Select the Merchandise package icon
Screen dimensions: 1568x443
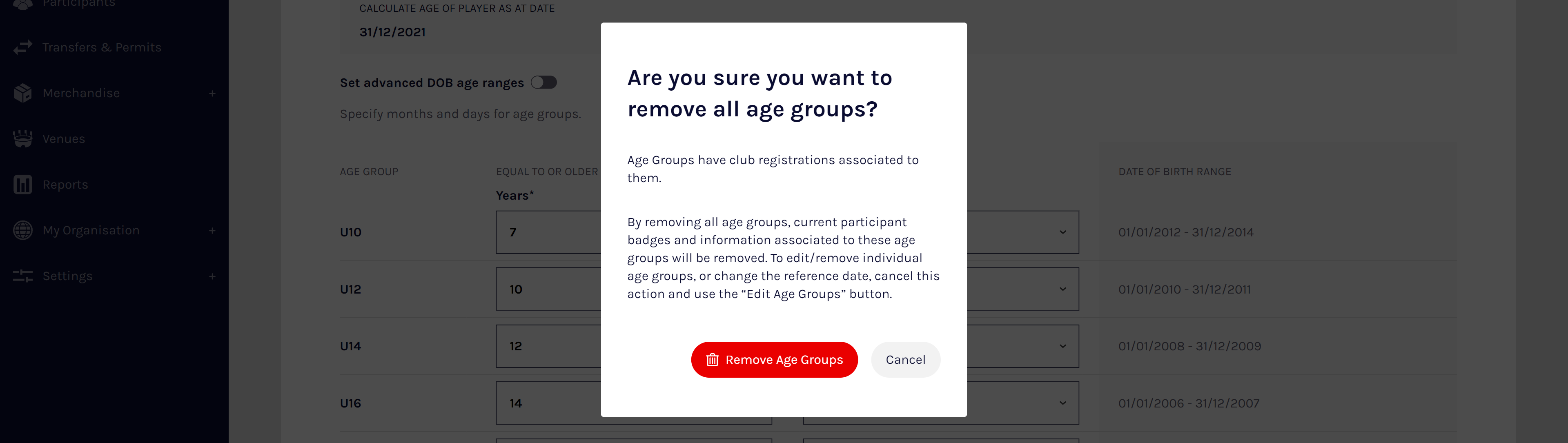click(x=22, y=93)
